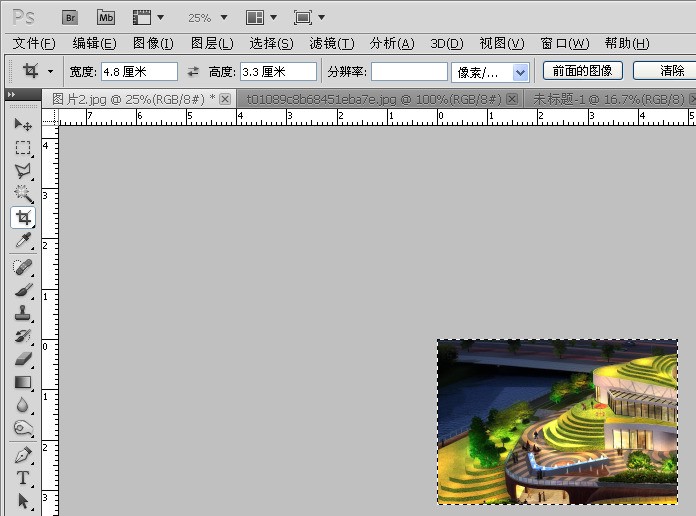Open the 分析(A) menu
Image resolution: width=696 pixels, height=516 pixels.
pos(392,44)
